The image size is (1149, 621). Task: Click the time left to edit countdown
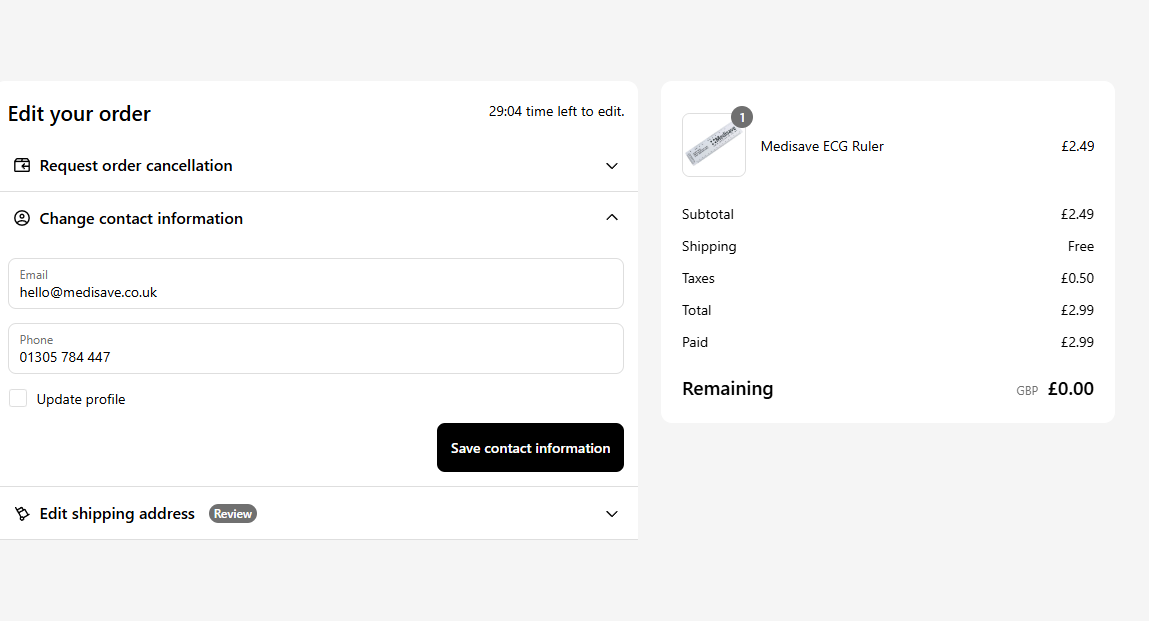[556, 112]
